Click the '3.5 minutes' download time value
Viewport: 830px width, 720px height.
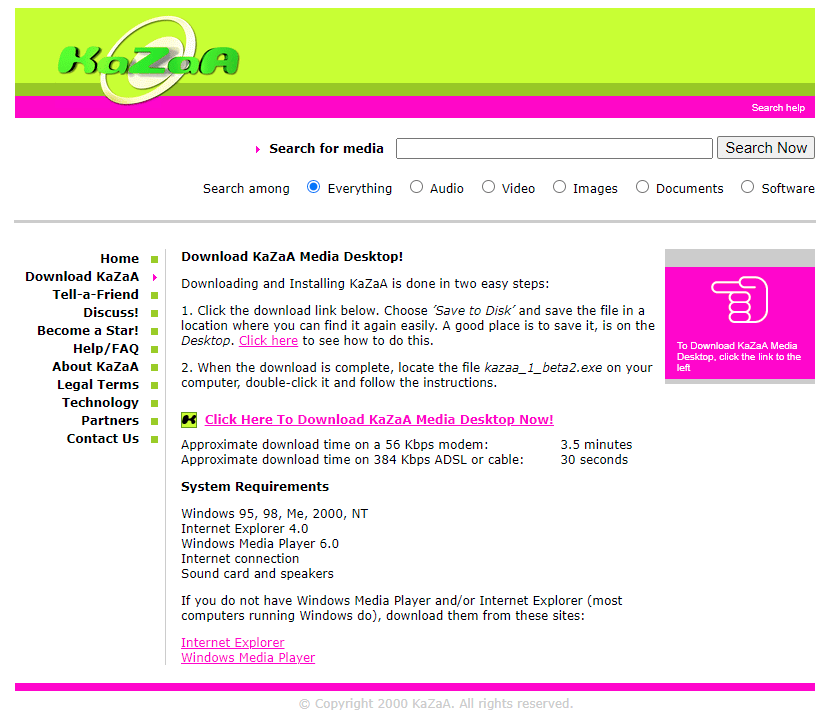click(x=597, y=445)
